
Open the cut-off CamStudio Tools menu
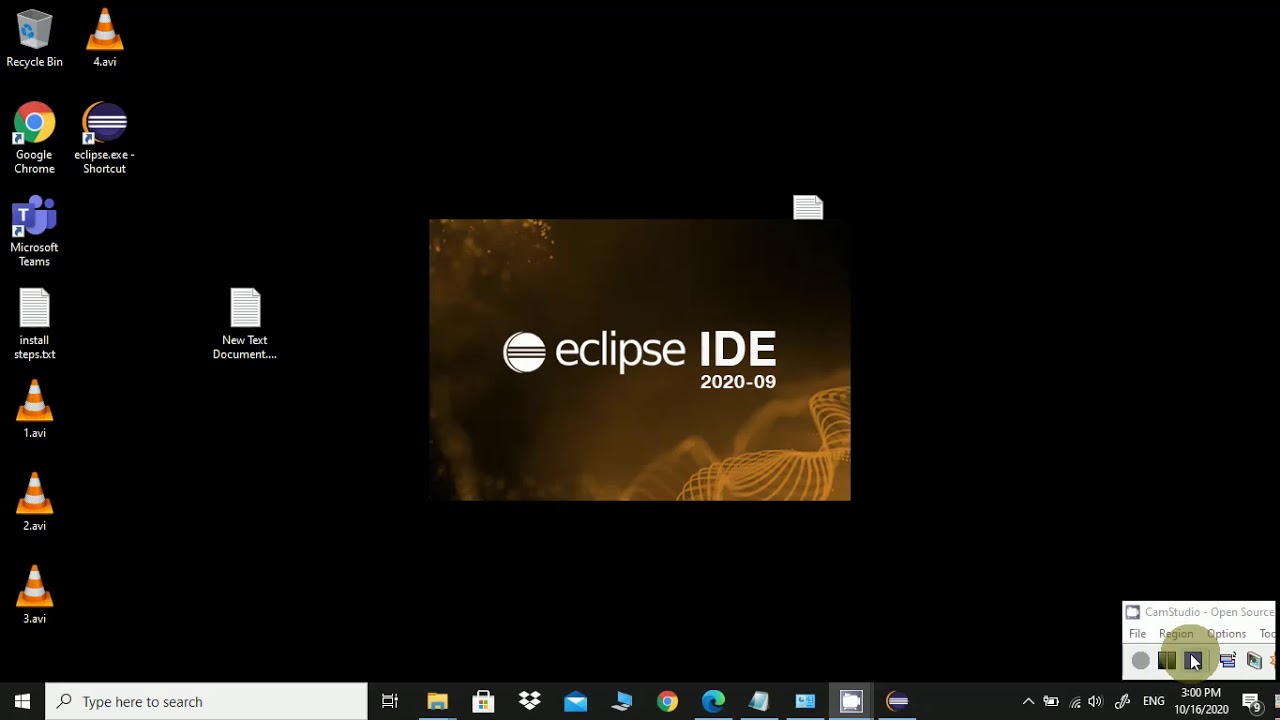click(x=1267, y=634)
